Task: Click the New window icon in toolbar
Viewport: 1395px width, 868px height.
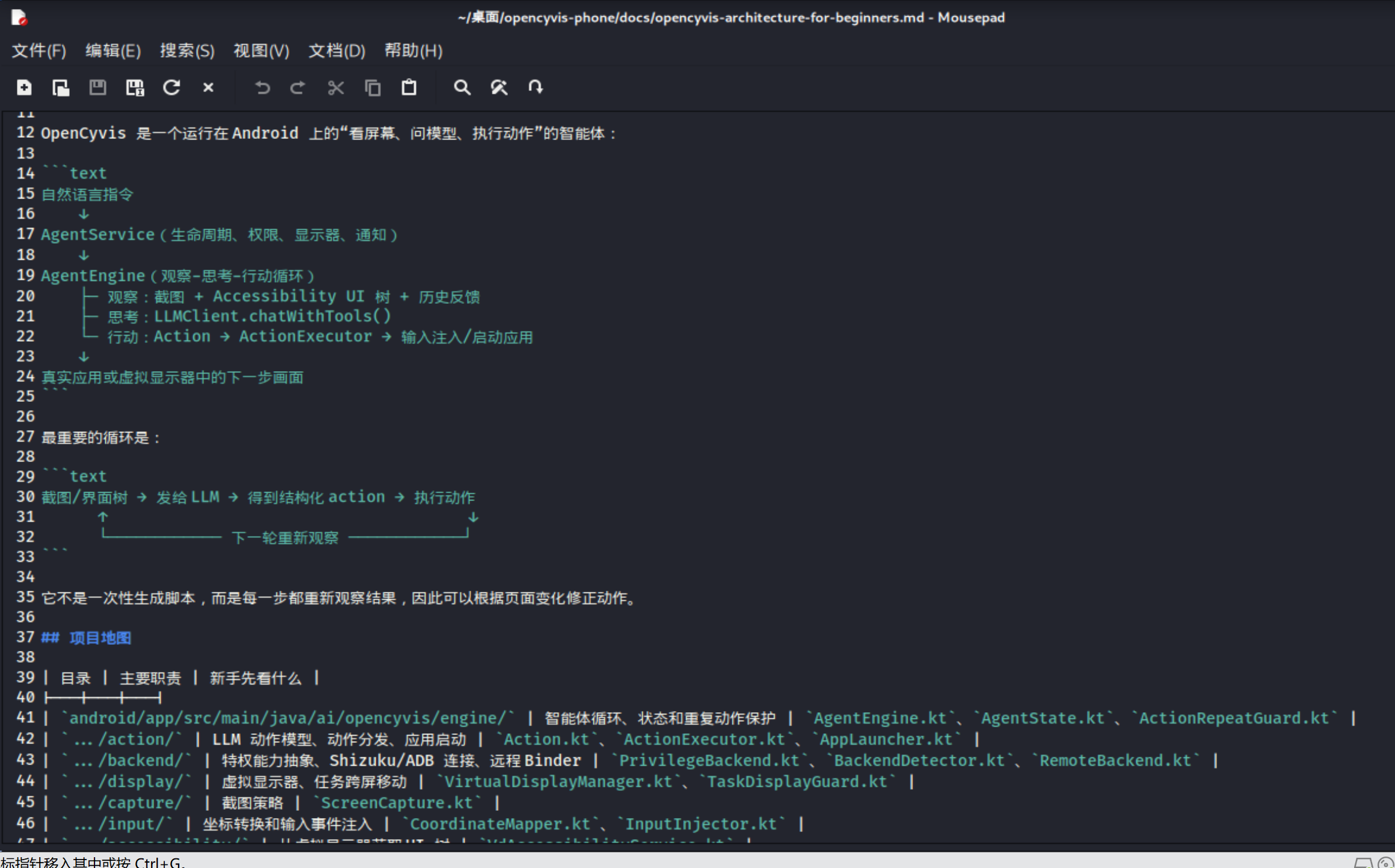Action: [61, 88]
